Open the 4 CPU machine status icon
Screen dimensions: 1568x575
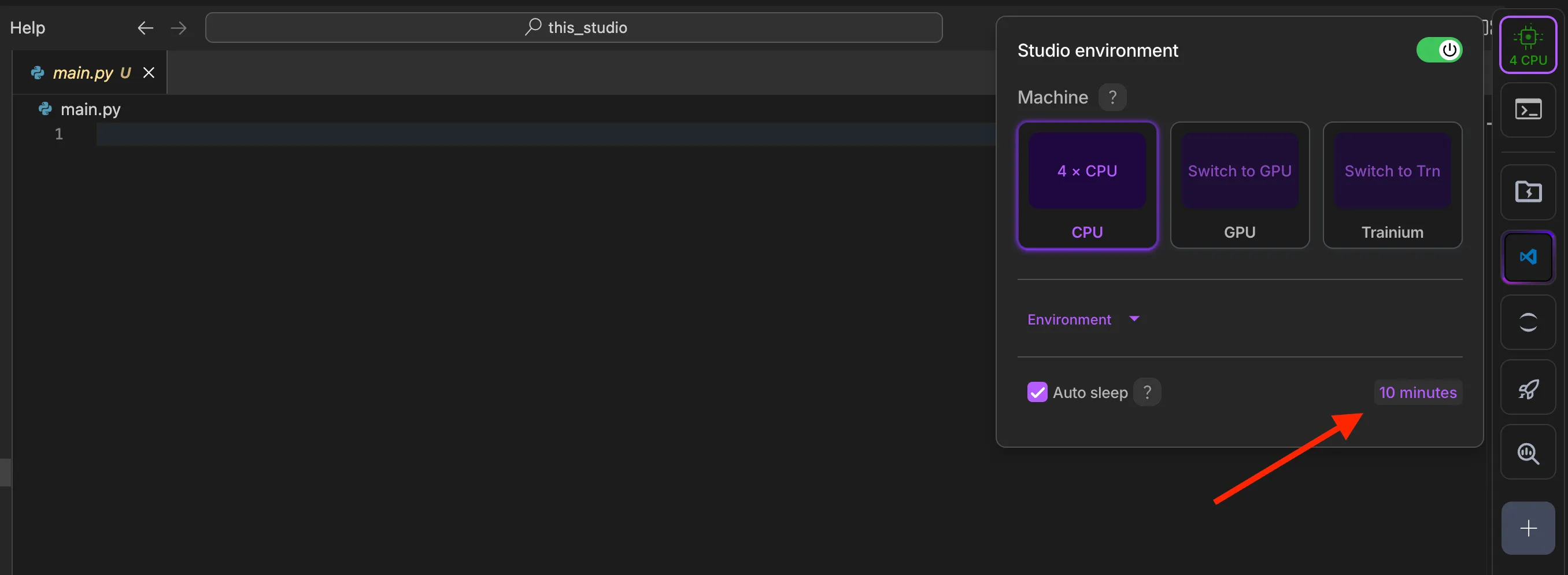[x=1528, y=45]
